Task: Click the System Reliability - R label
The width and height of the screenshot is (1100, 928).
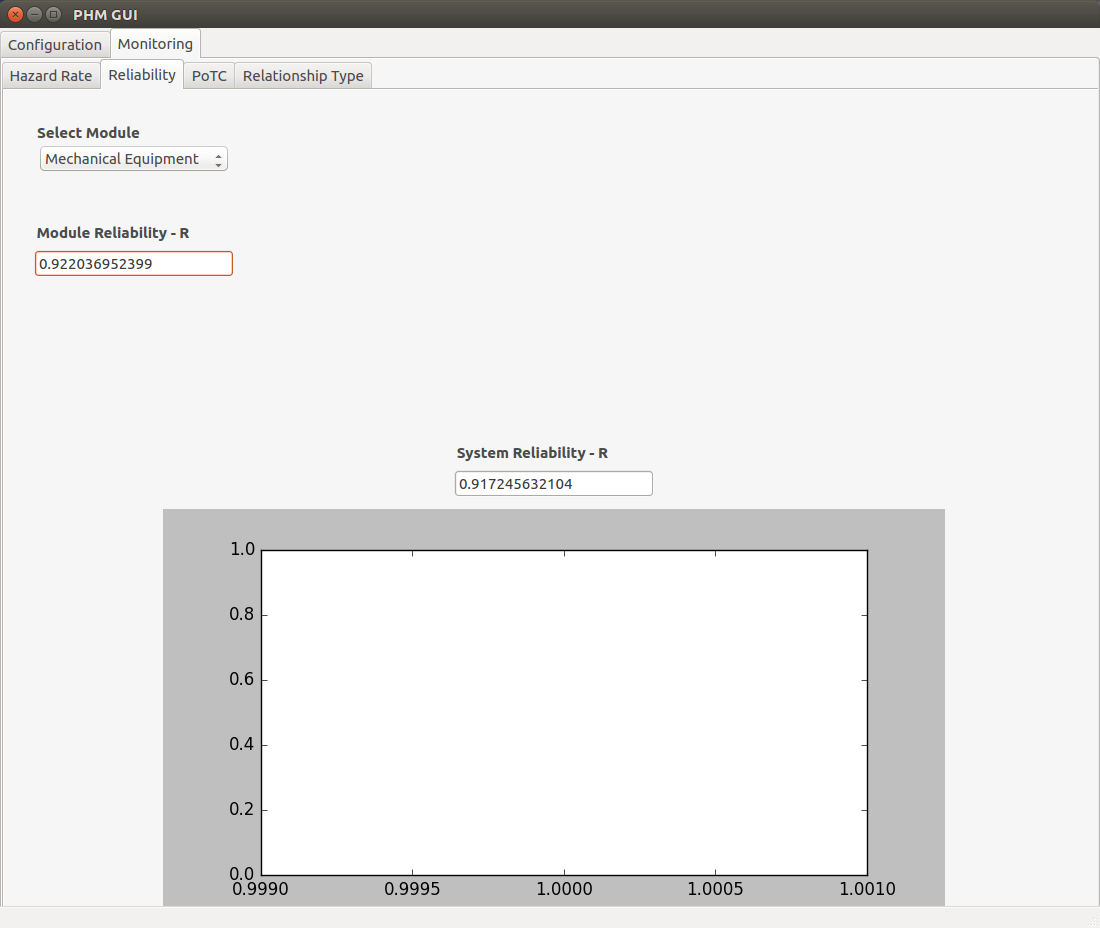Action: coord(532,453)
